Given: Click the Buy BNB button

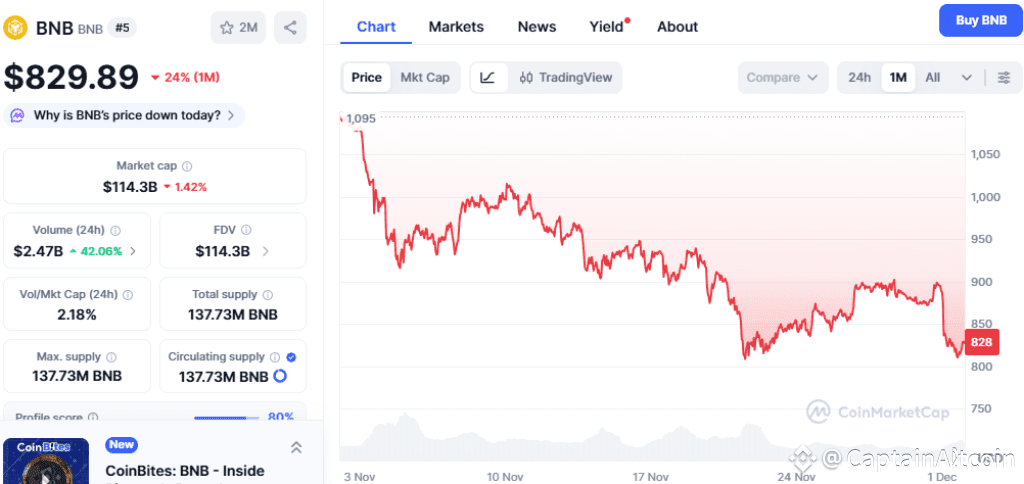Looking at the screenshot, I should pos(980,20).
